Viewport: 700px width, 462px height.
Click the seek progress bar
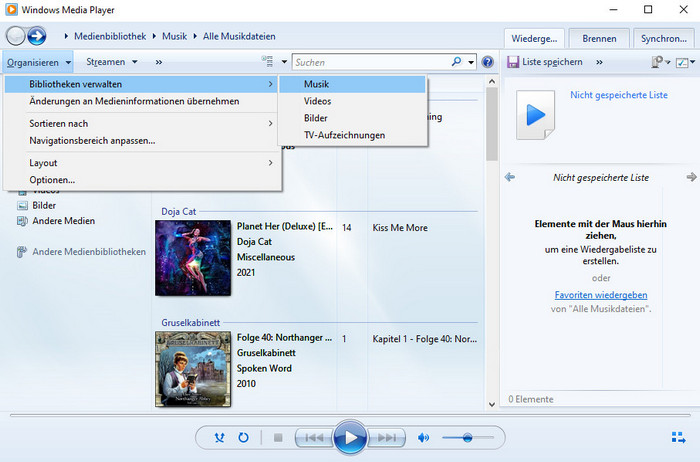350,415
